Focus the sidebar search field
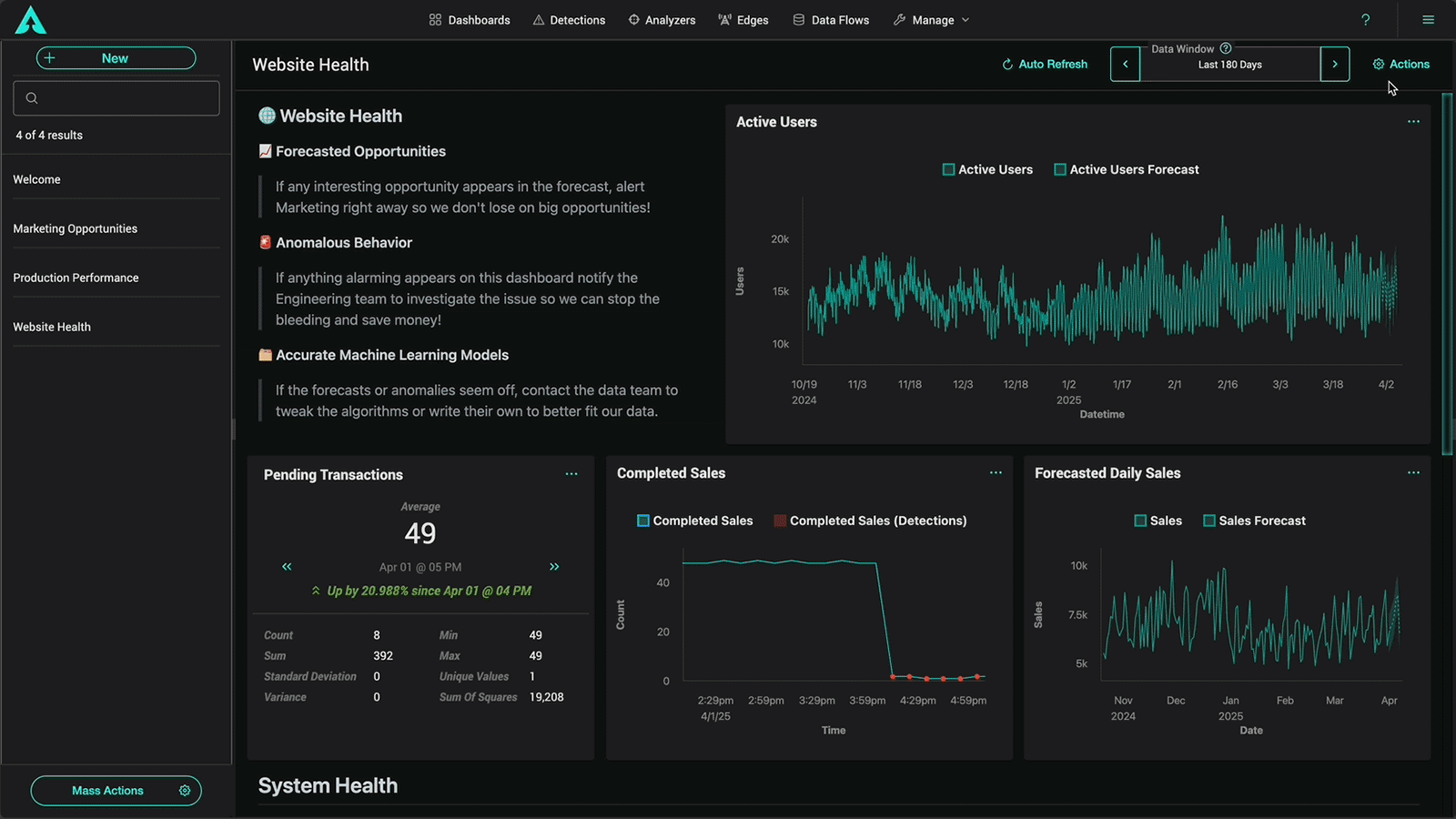This screenshot has width=1456, height=819. (x=116, y=98)
